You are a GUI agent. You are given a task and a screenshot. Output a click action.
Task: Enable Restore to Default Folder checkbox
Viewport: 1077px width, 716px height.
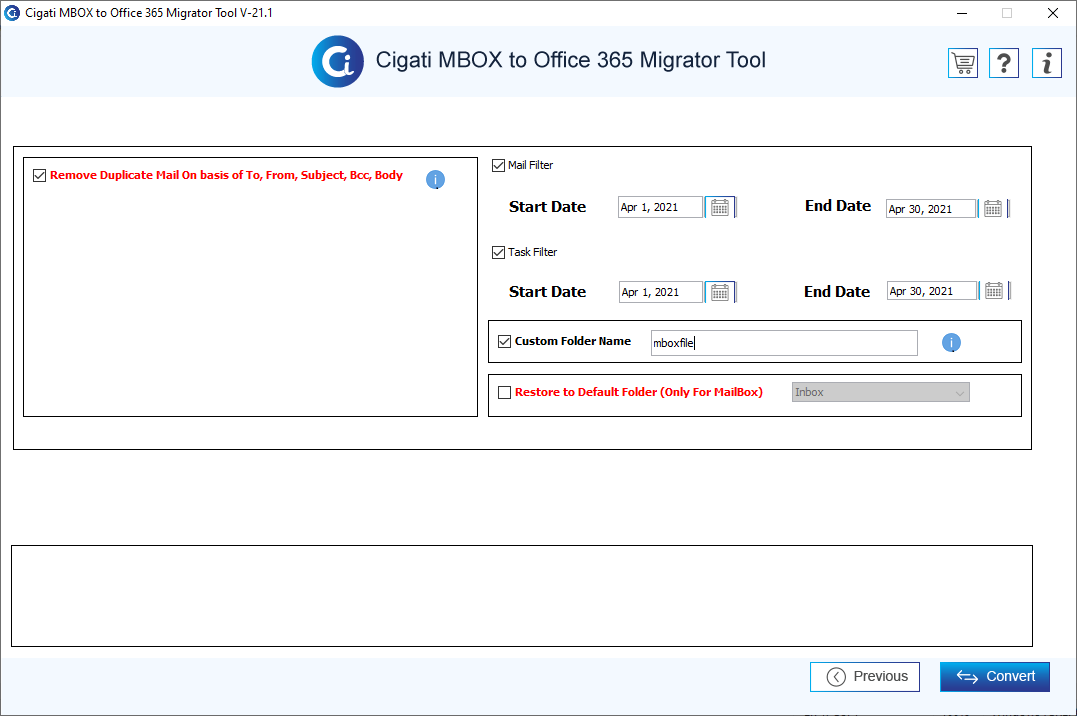coord(505,392)
